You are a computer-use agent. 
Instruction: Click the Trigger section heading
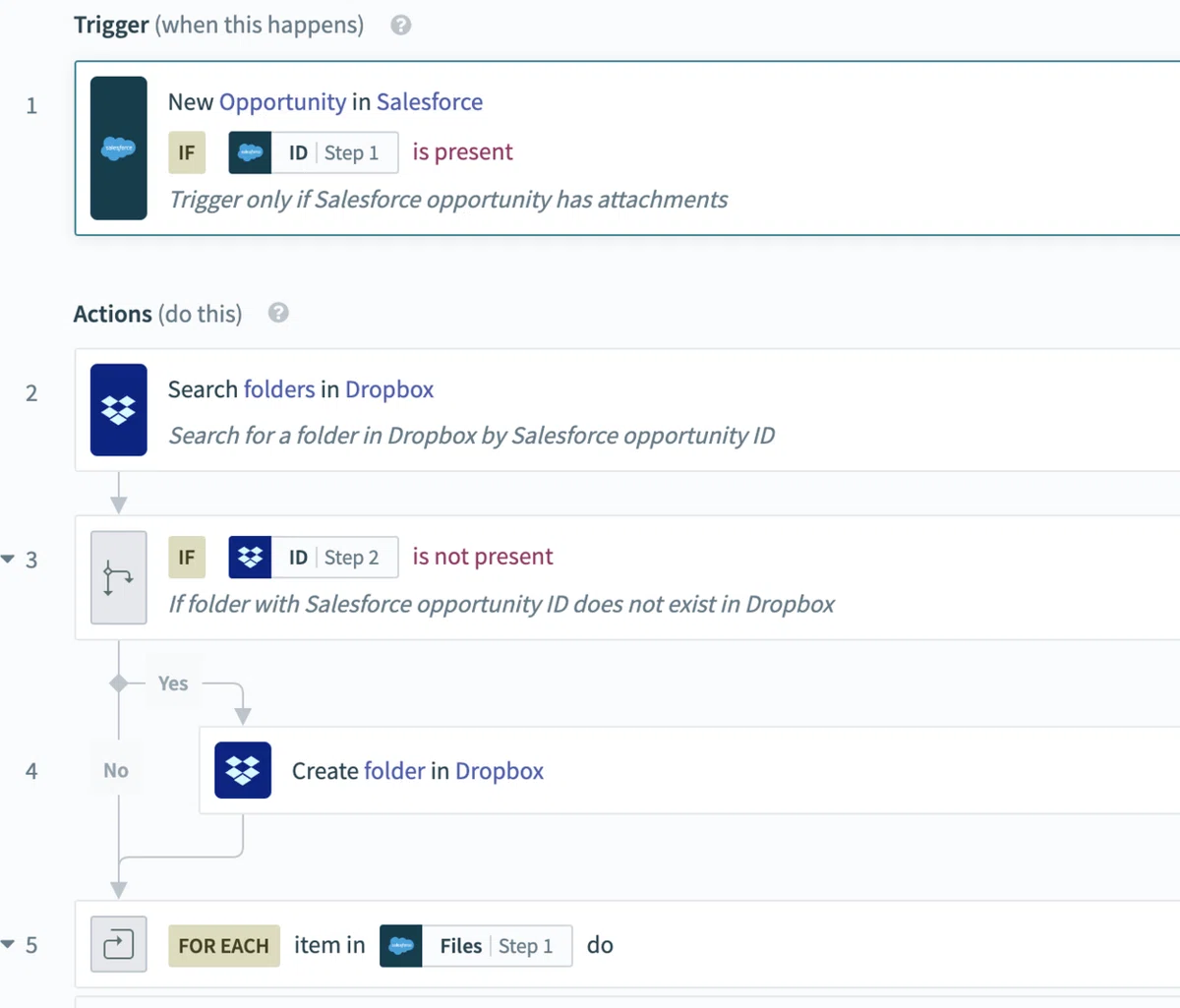pyautogui.click(x=218, y=26)
